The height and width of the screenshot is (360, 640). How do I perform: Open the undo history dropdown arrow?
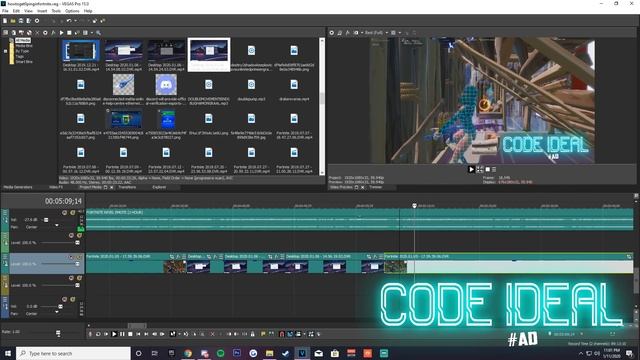[75, 21]
